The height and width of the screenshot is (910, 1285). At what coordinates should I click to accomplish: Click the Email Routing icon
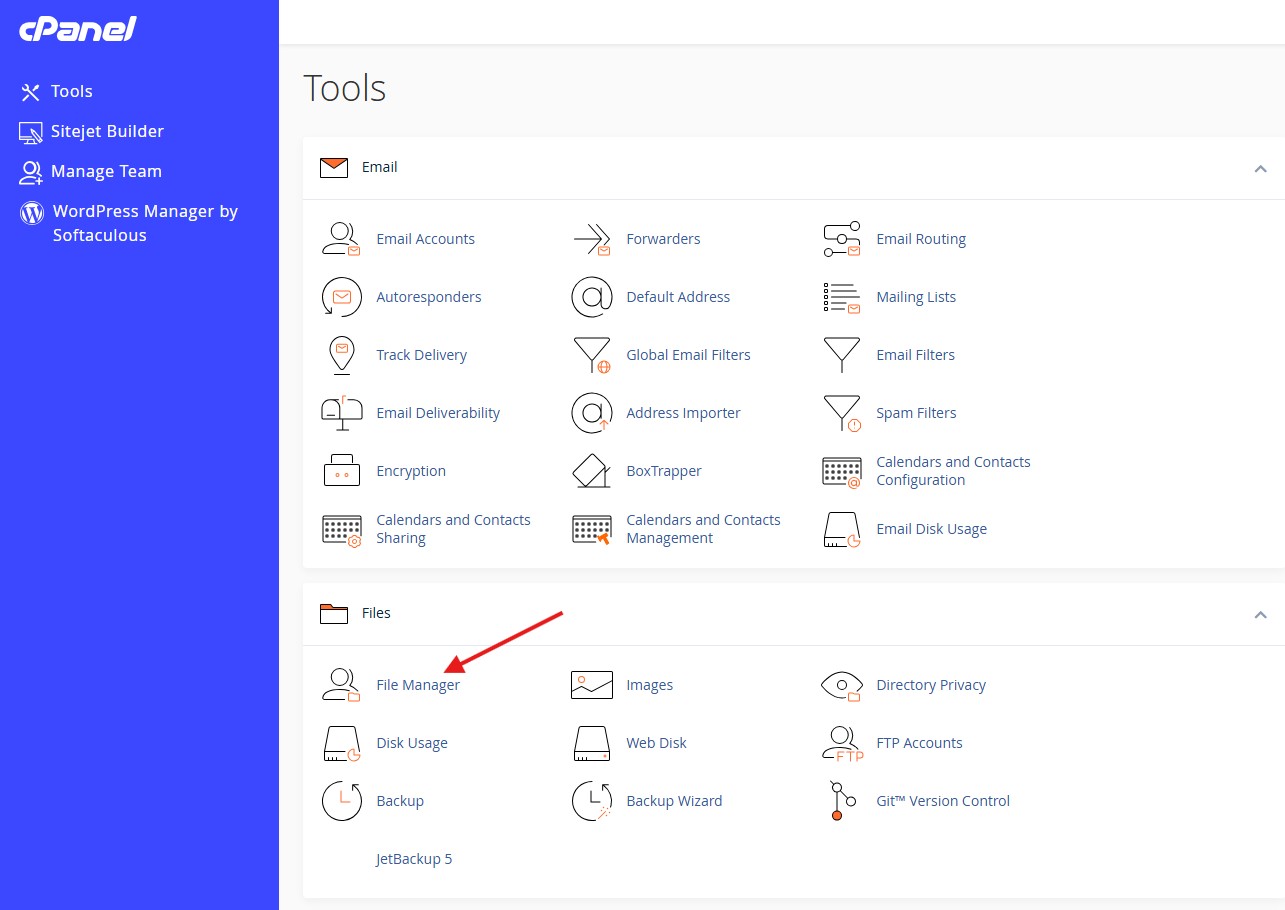click(x=841, y=239)
